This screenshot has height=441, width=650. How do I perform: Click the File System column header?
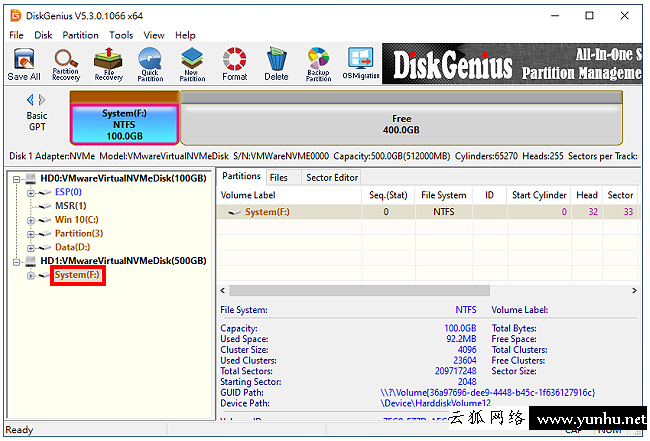[444, 195]
